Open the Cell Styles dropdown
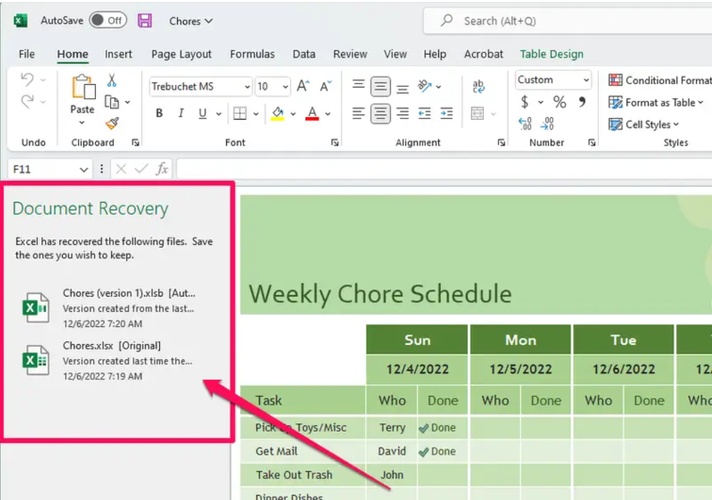Image resolution: width=712 pixels, height=500 pixels. pyautogui.click(x=646, y=124)
